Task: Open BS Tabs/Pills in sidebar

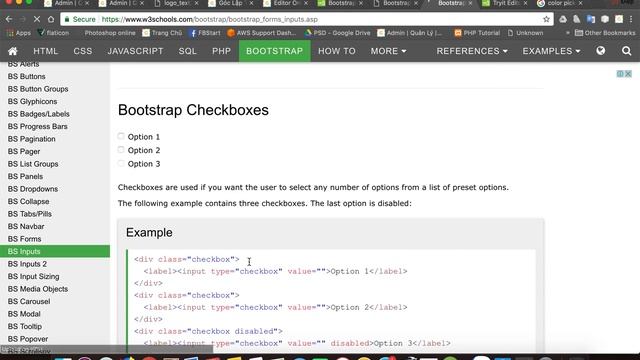Action: (x=29, y=214)
